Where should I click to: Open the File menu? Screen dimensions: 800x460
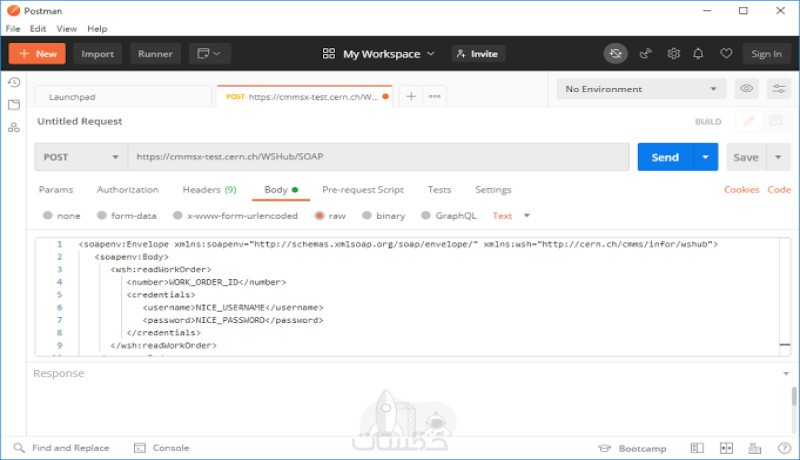tap(13, 29)
